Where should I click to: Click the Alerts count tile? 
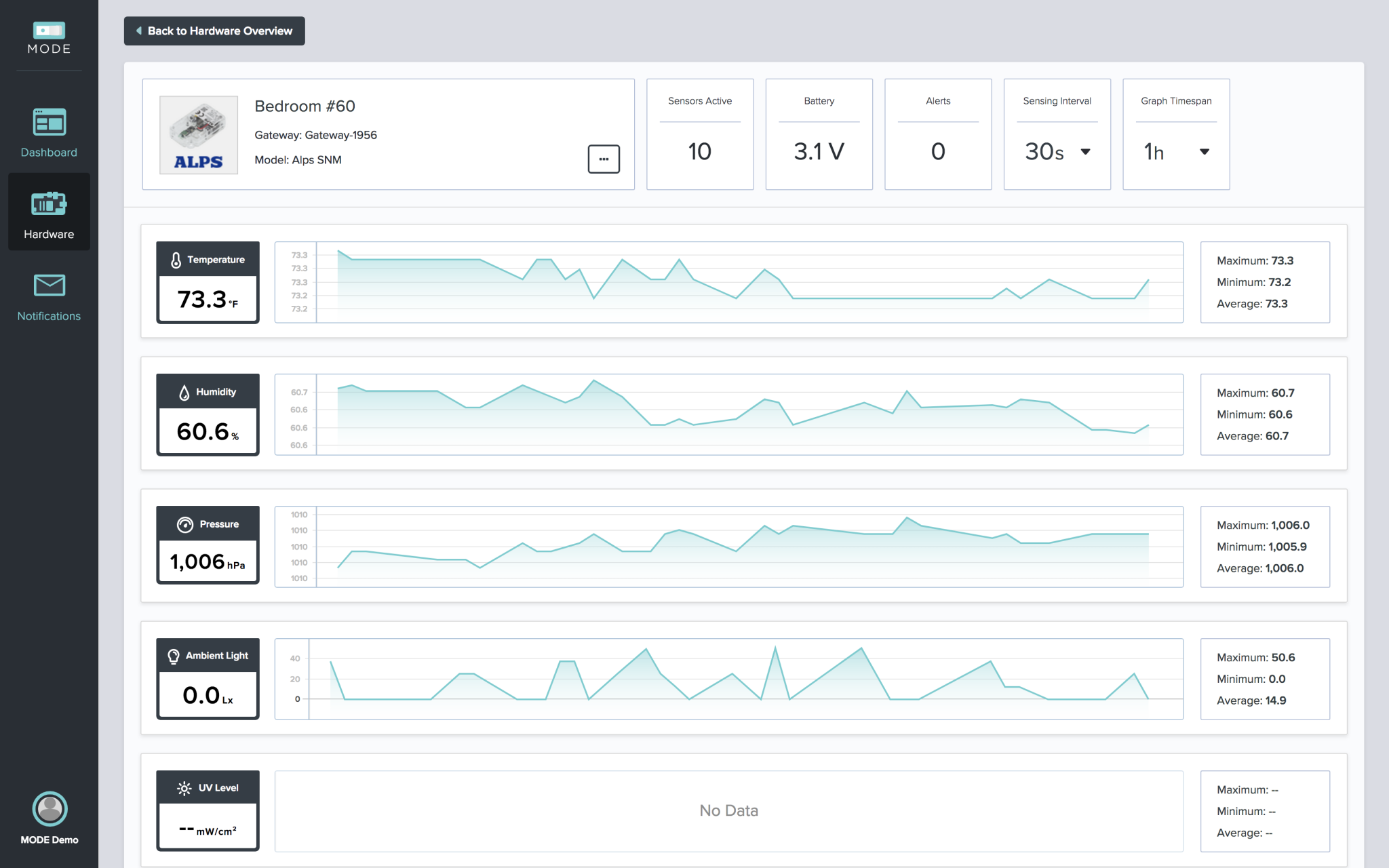[938, 135]
